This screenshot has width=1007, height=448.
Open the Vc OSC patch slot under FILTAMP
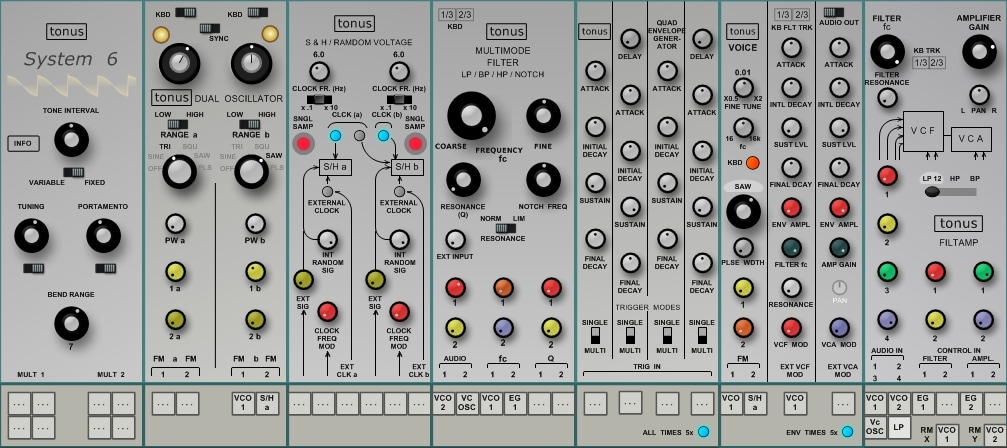[x=875, y=427]
